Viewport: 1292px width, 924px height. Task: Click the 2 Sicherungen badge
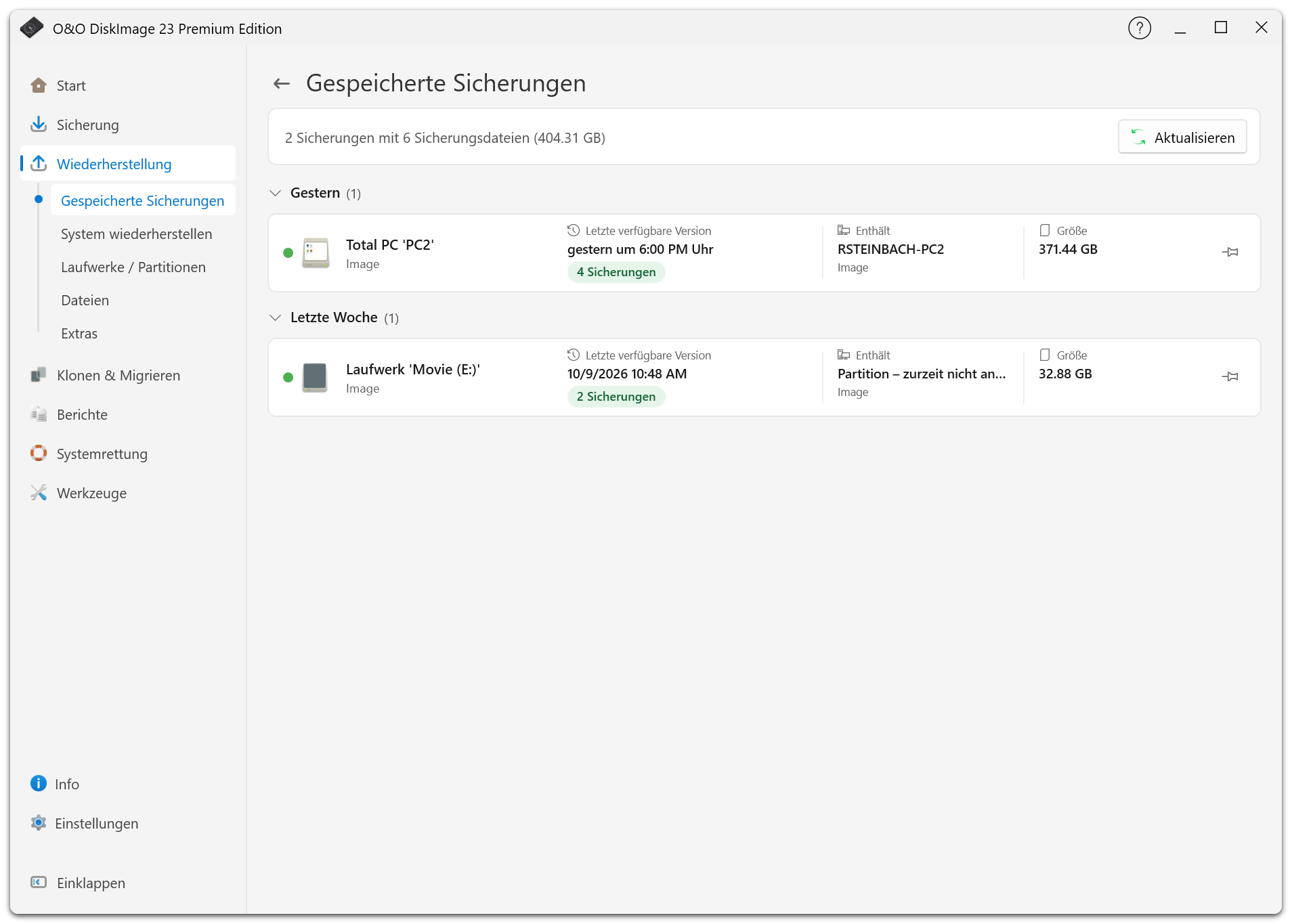[616, 397]
